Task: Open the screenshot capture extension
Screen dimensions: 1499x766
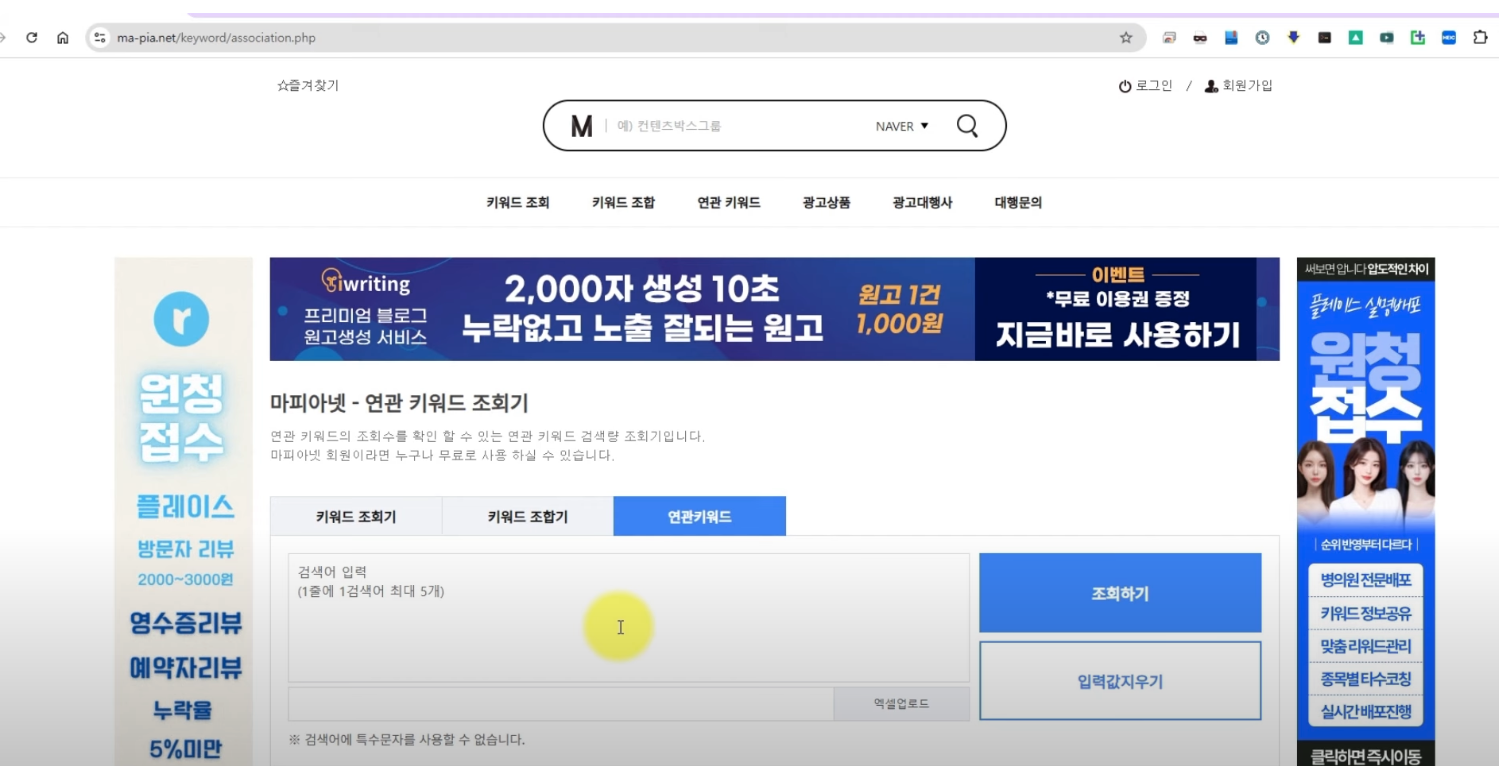Action: pyautogui.click(x=1169, y=37)
